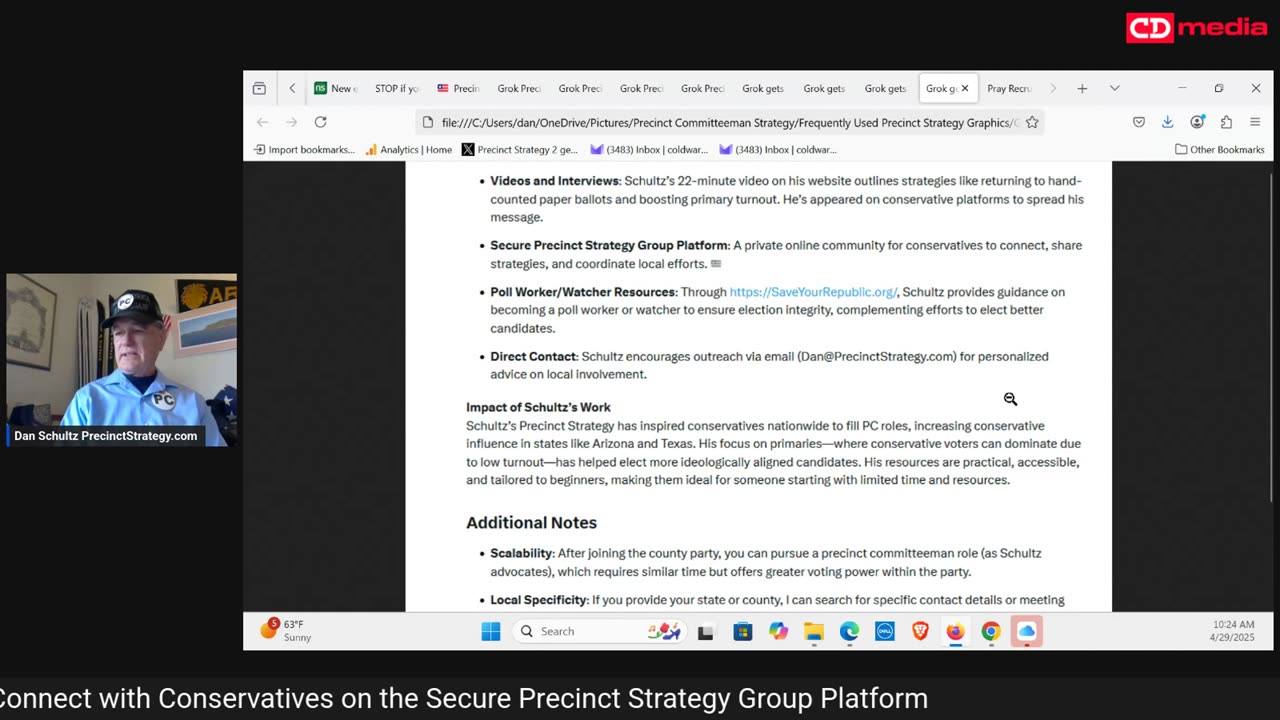
Task: Click the small source icon after 'local efforts.'
Action: pos(715,264)
